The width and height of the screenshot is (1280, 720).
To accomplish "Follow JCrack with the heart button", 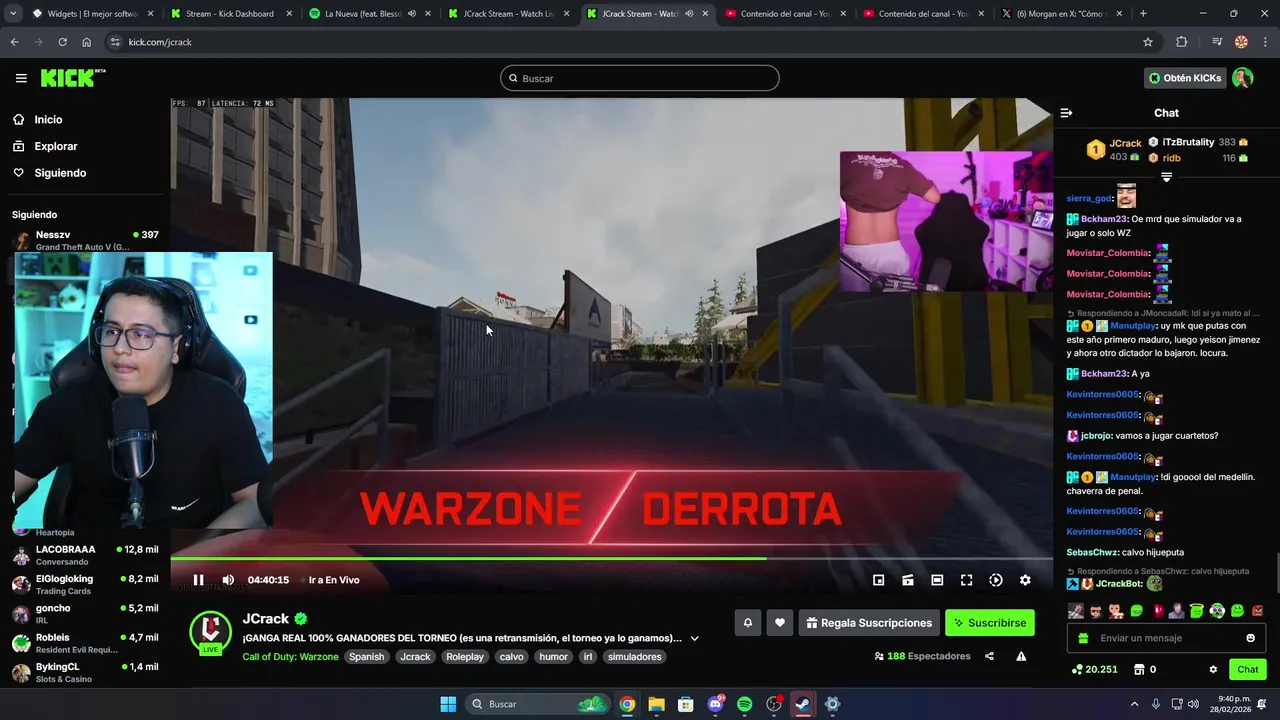I will (x=780, y=623).
